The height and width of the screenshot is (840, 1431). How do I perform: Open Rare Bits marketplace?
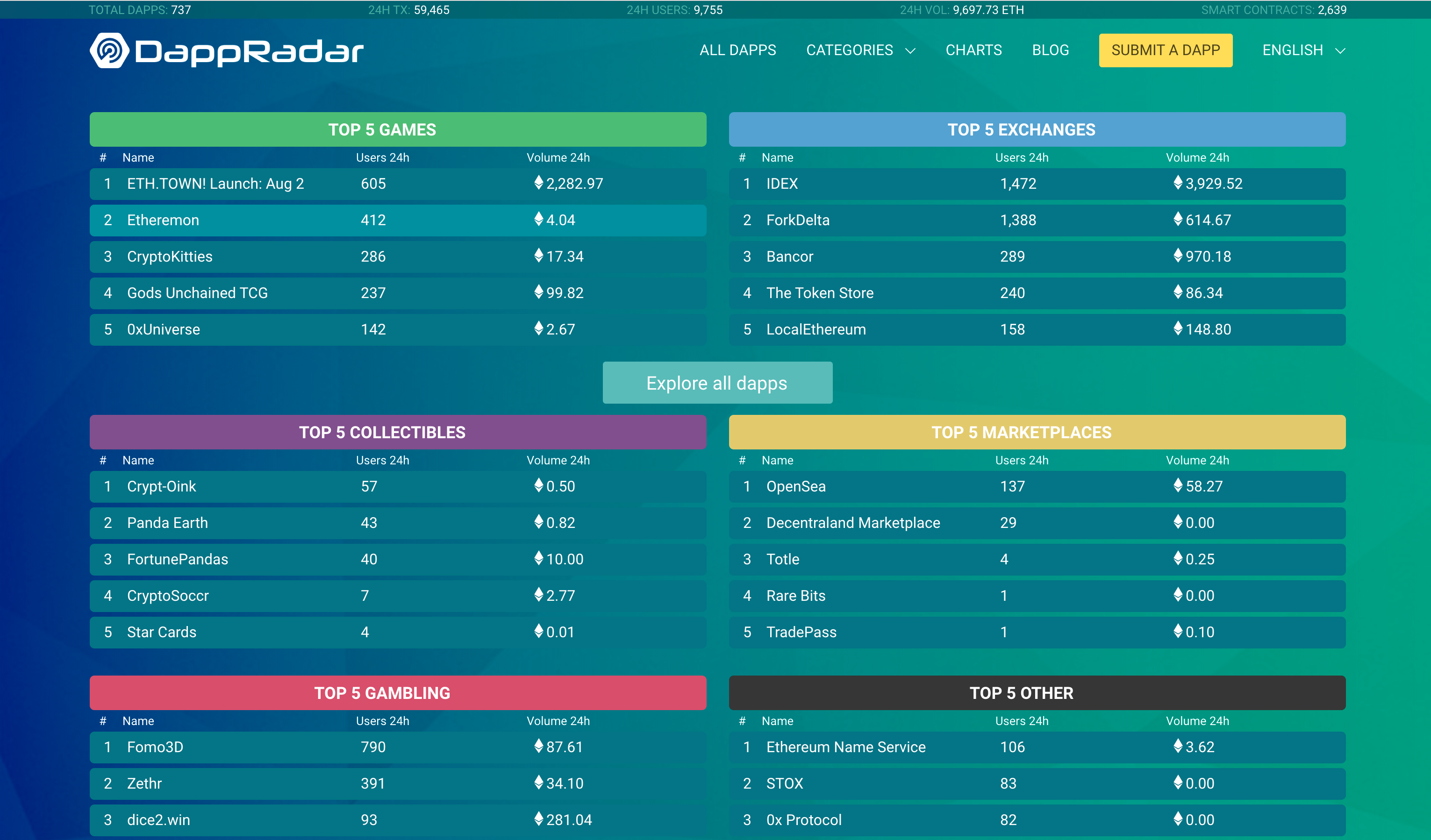point(1037,595)
